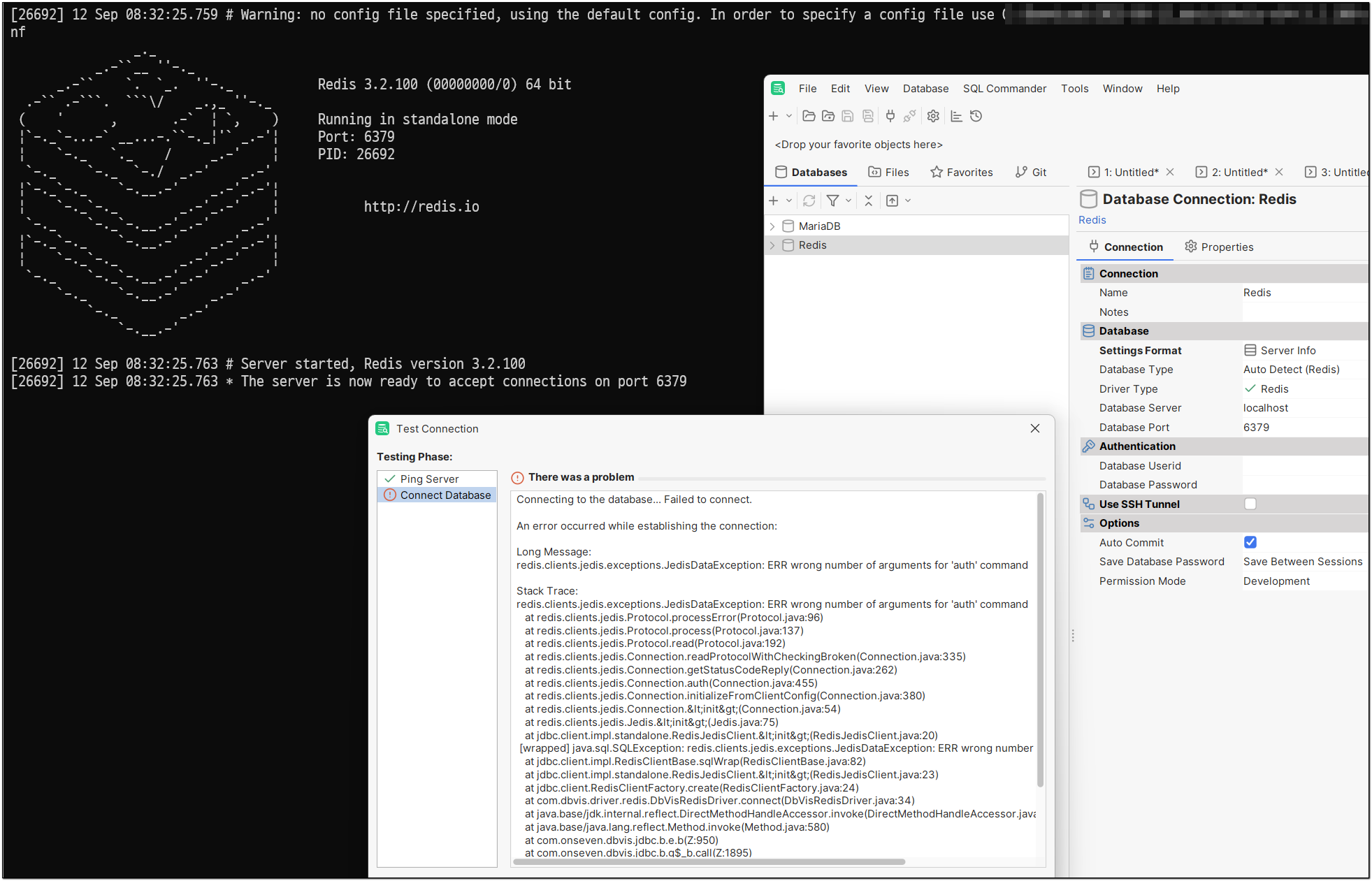Open the history clock icon
Viewport: 1372px width, 881px height.
[x=976, y=116]
